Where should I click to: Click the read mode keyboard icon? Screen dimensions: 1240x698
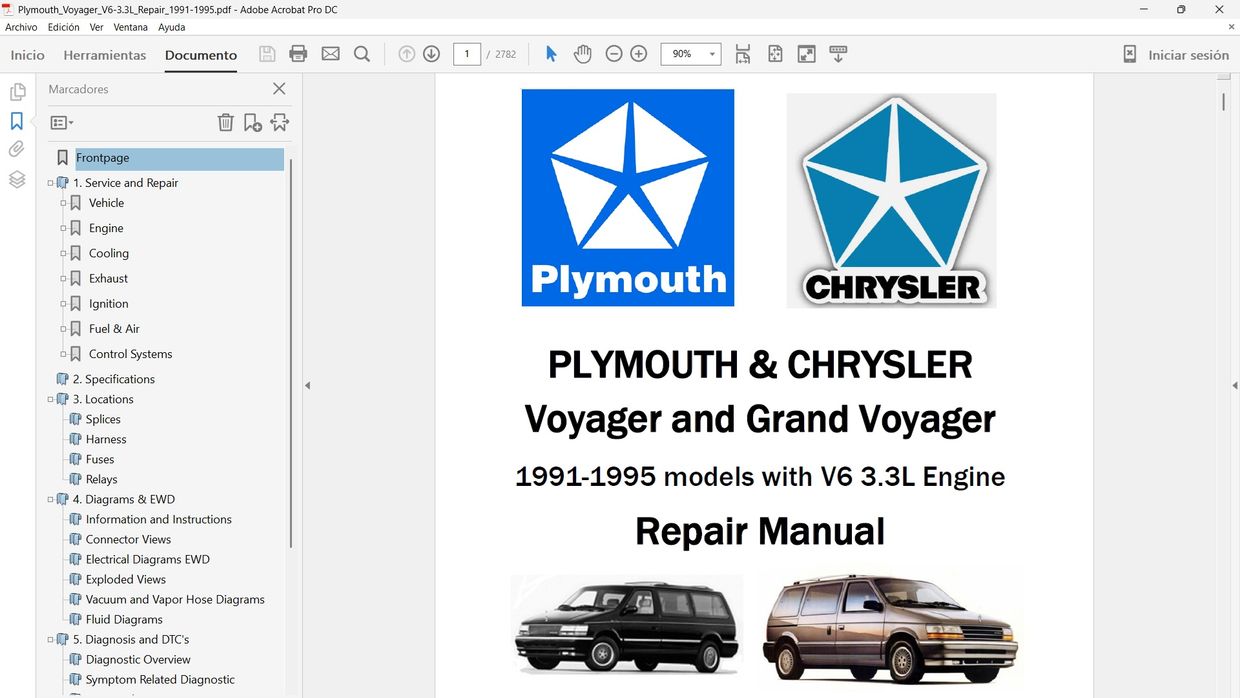(838, 54)
